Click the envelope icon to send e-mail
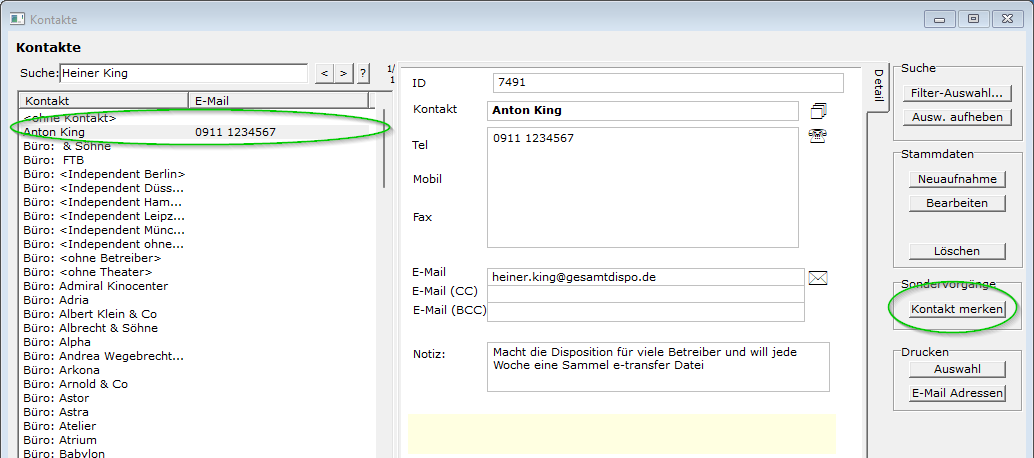 [x=818, y=278]
